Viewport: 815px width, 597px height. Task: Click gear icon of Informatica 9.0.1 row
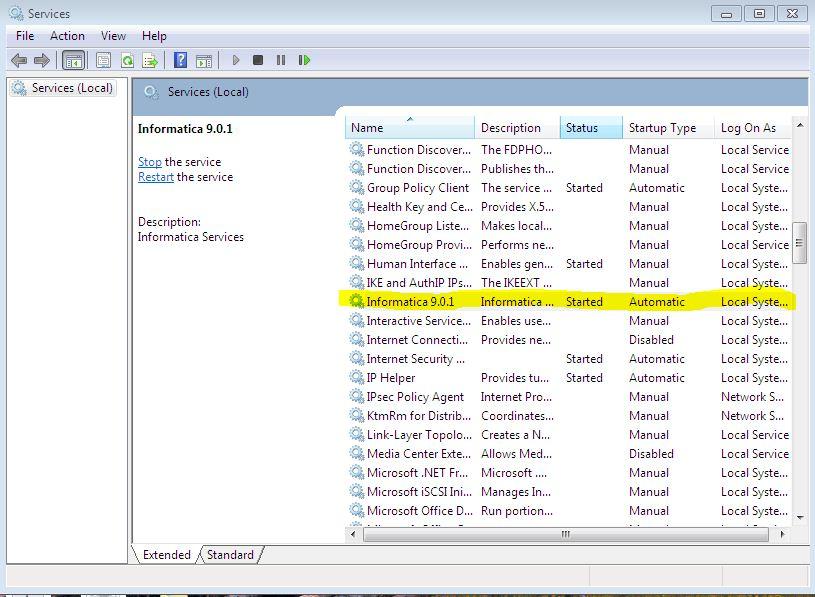357,301
